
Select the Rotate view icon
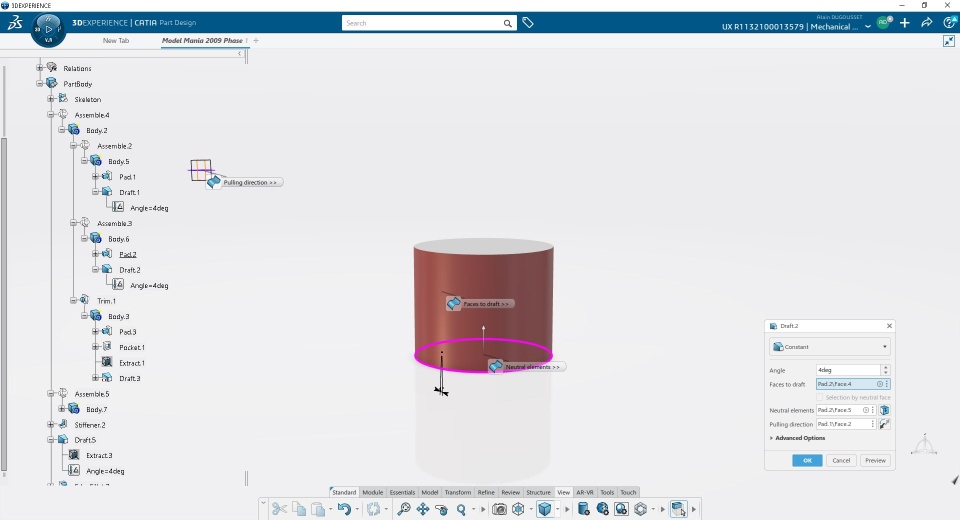tap(441, 509)
